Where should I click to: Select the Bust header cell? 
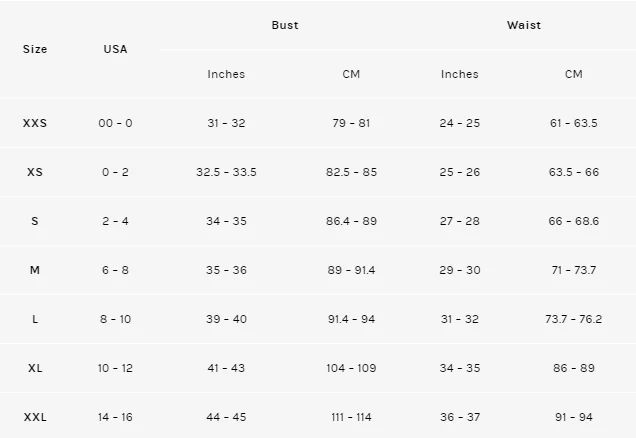[285, 25]
